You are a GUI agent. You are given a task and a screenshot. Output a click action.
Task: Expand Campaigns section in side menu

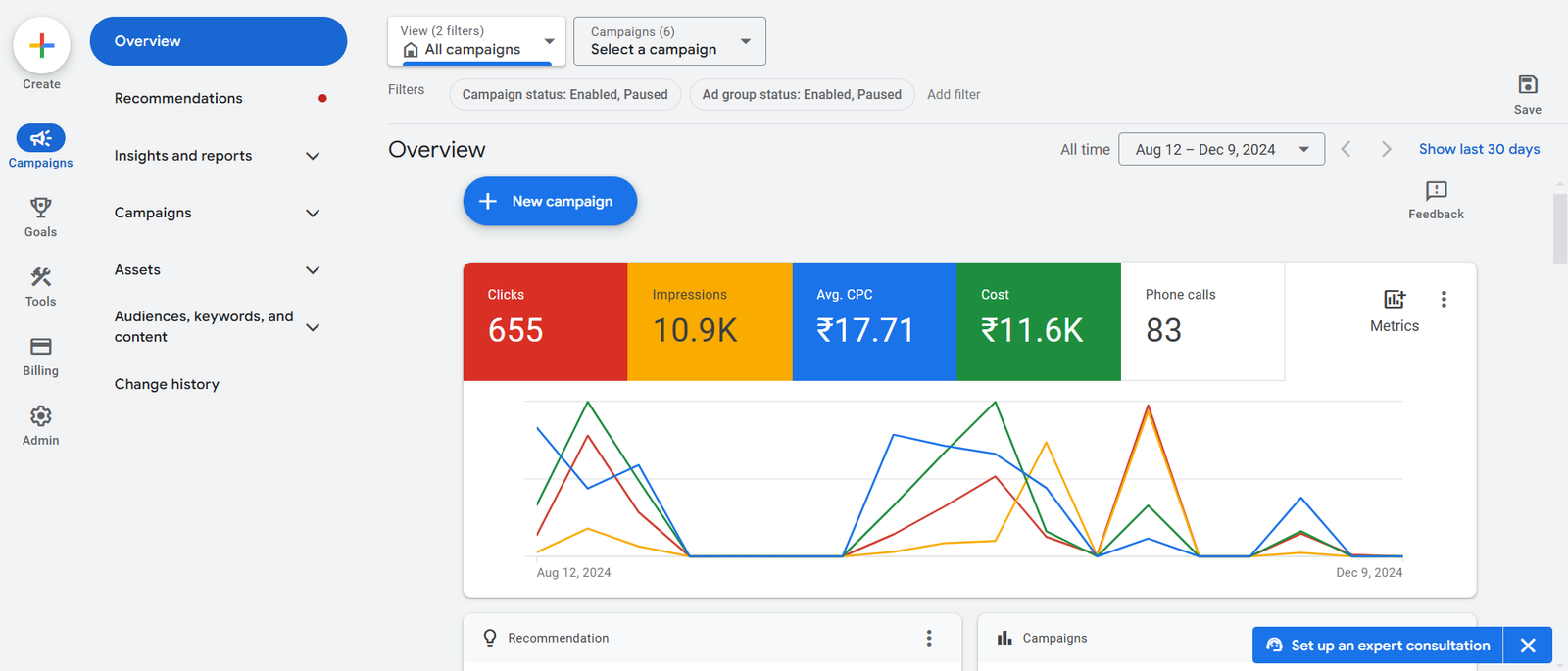(x=313, y=213)
